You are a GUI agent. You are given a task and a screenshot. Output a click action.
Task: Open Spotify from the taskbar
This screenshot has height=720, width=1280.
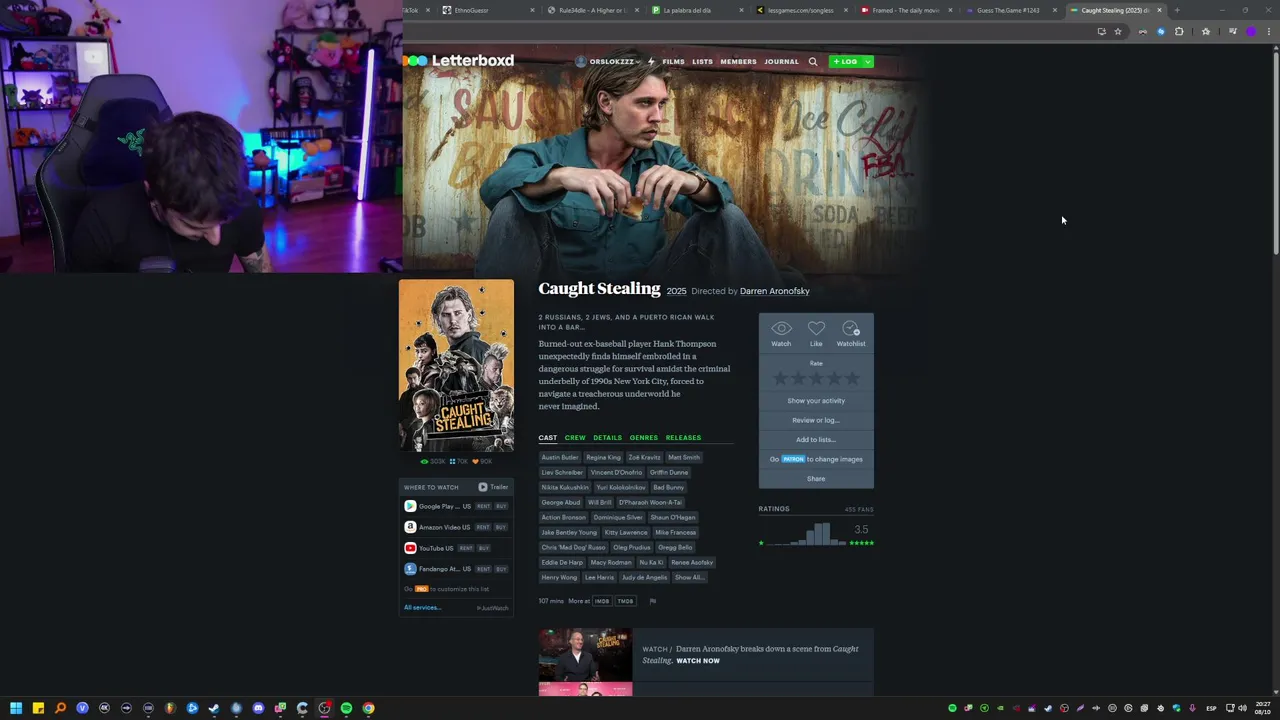point(346,708)
